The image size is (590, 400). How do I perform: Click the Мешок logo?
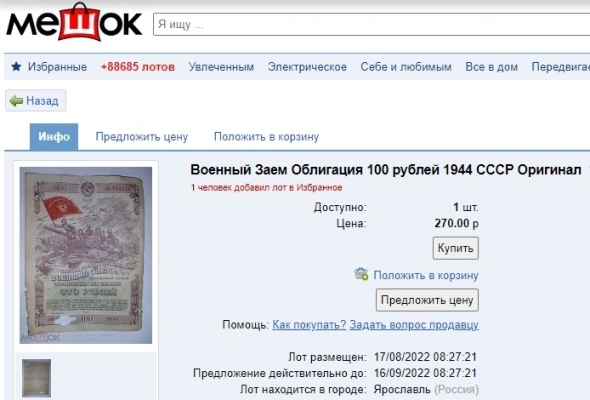tap(74, 22)
